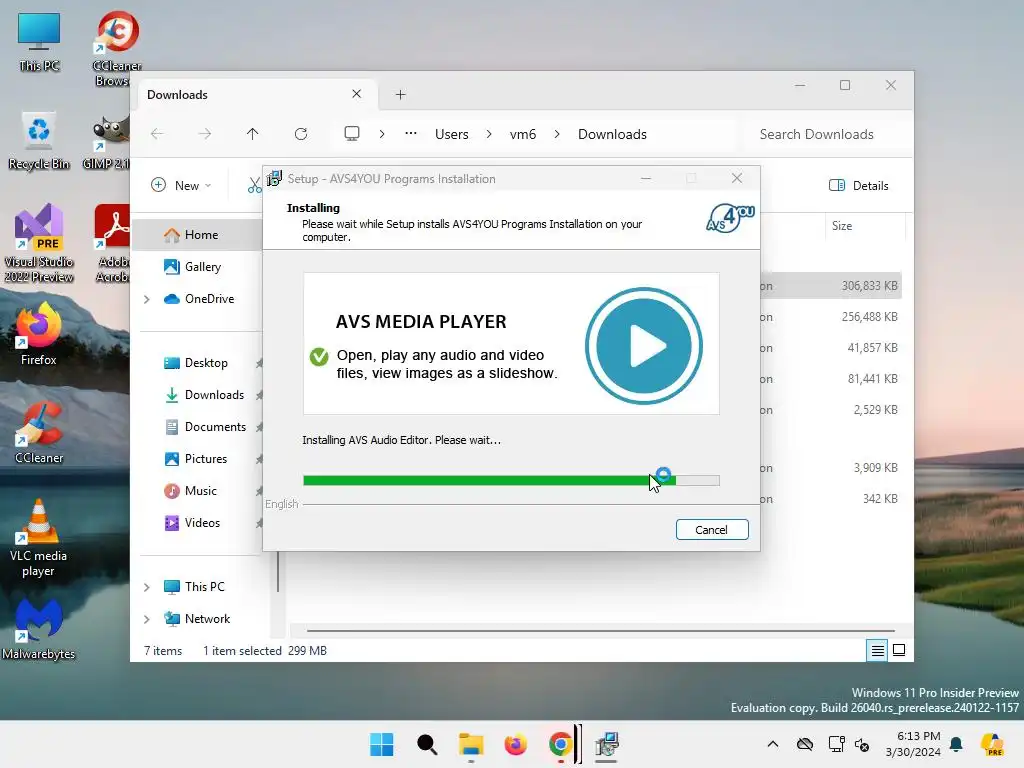1024x768 pixels.
Task: Open Malwarebytes desktop shortcut
Action: coord(39,629)
